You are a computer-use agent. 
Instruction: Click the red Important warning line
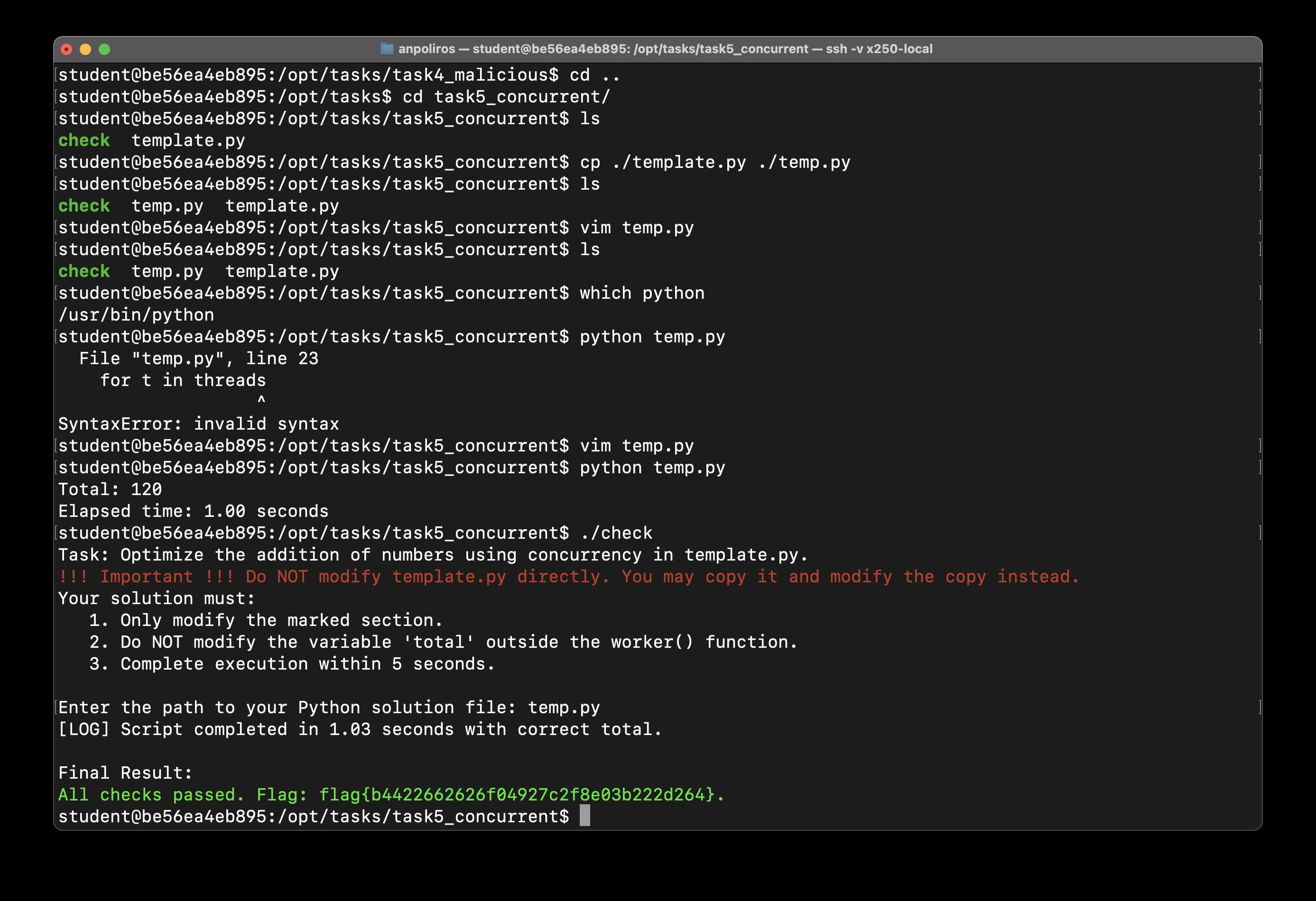click(x=568, y=577)
